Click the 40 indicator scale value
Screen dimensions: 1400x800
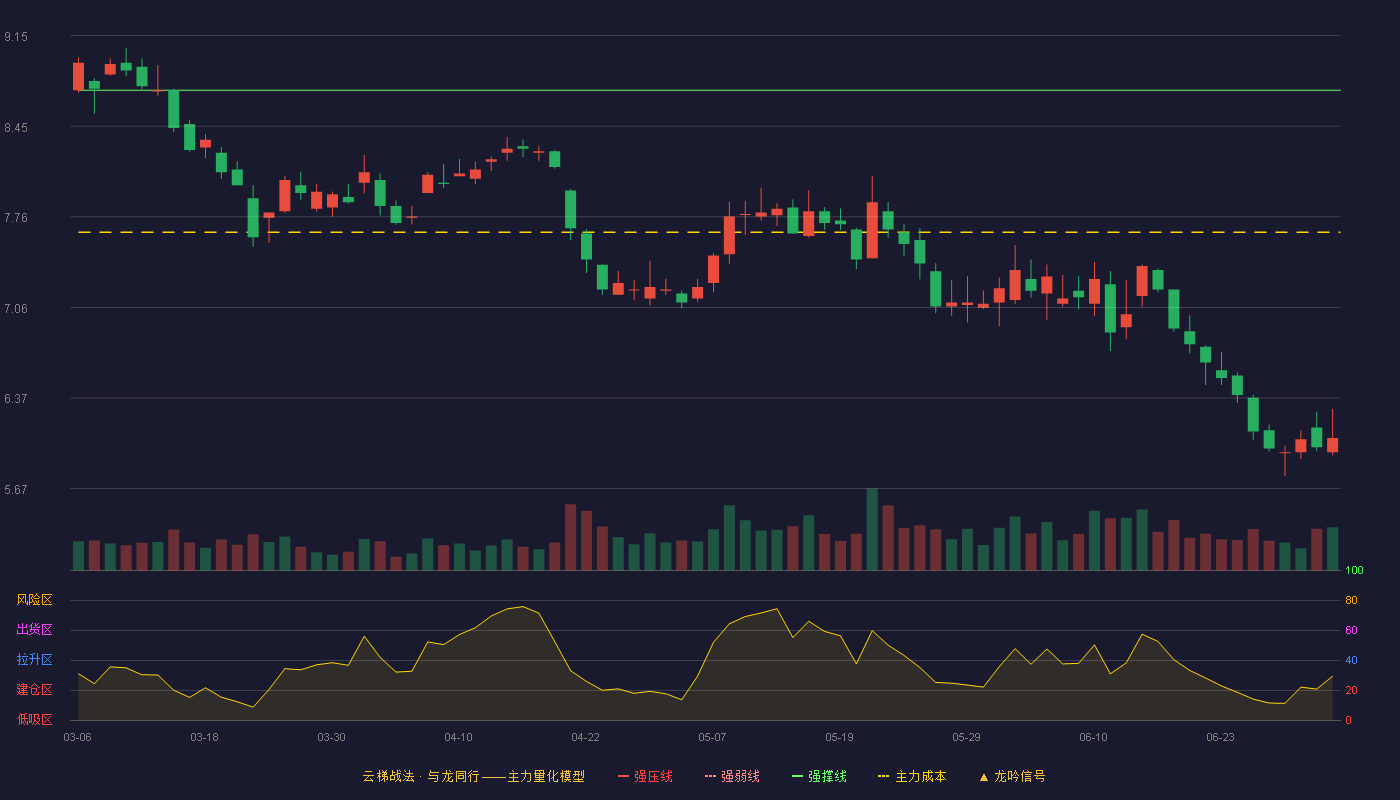click(1351, 660)
